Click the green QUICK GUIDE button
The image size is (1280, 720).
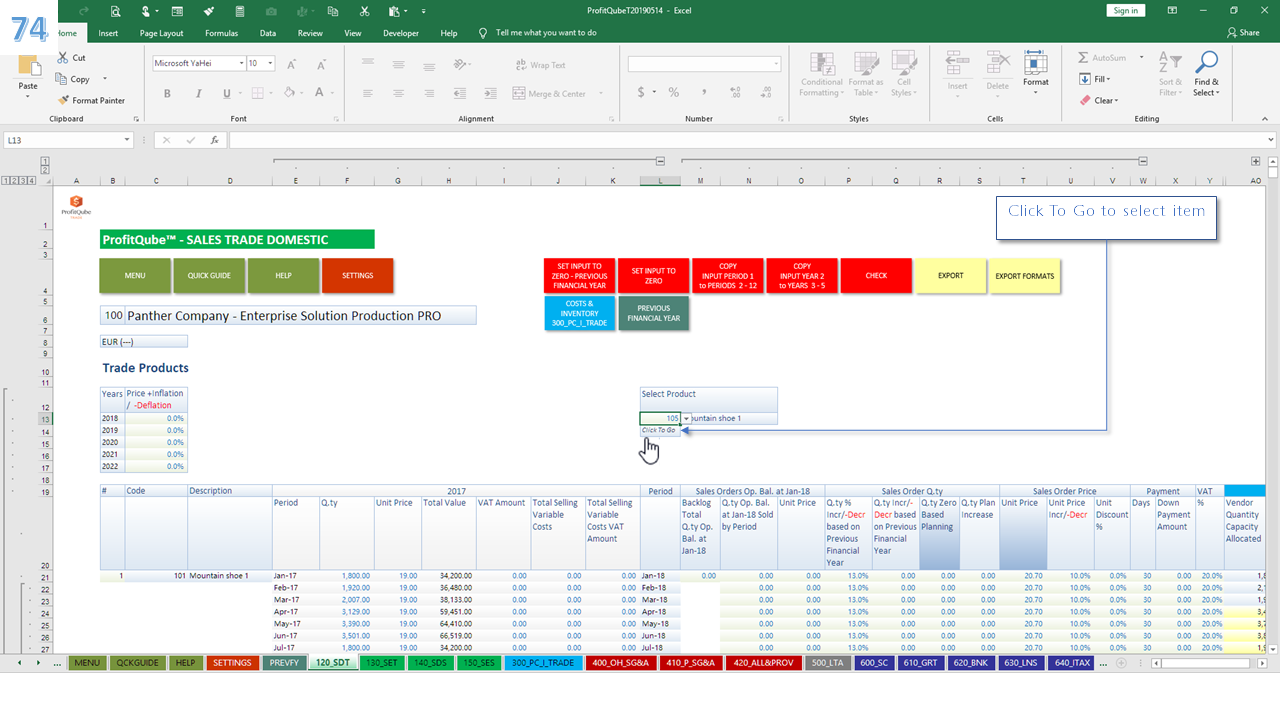(x=209, y=275)
